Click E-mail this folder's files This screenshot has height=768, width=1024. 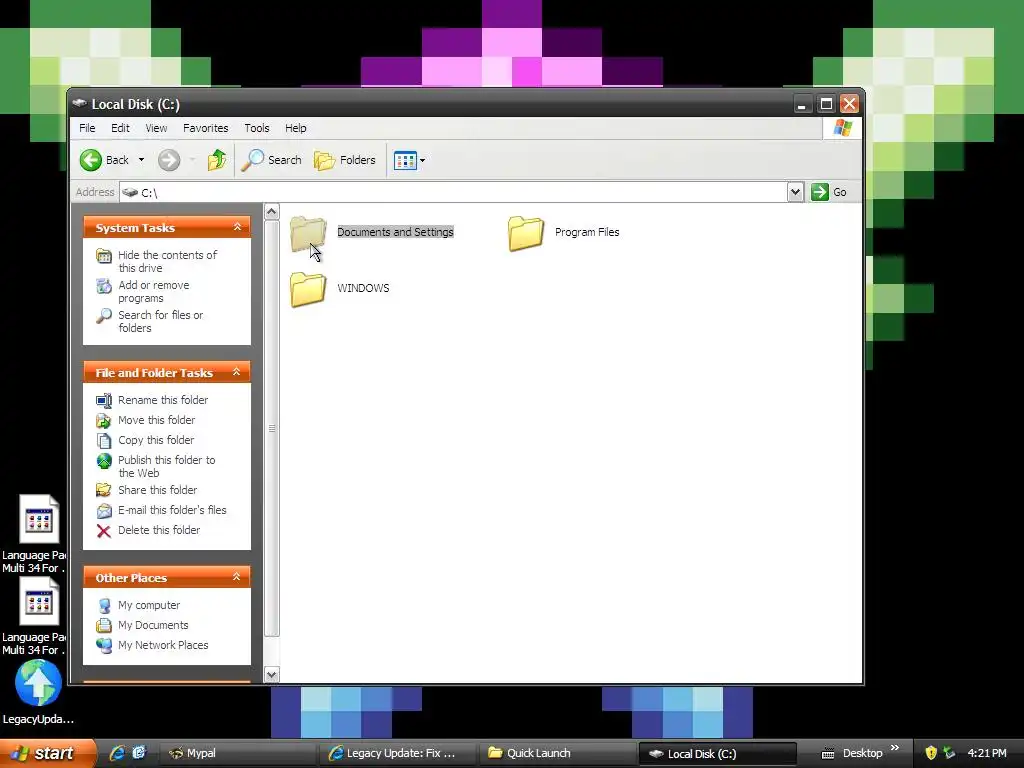click(x=172, y=510)
